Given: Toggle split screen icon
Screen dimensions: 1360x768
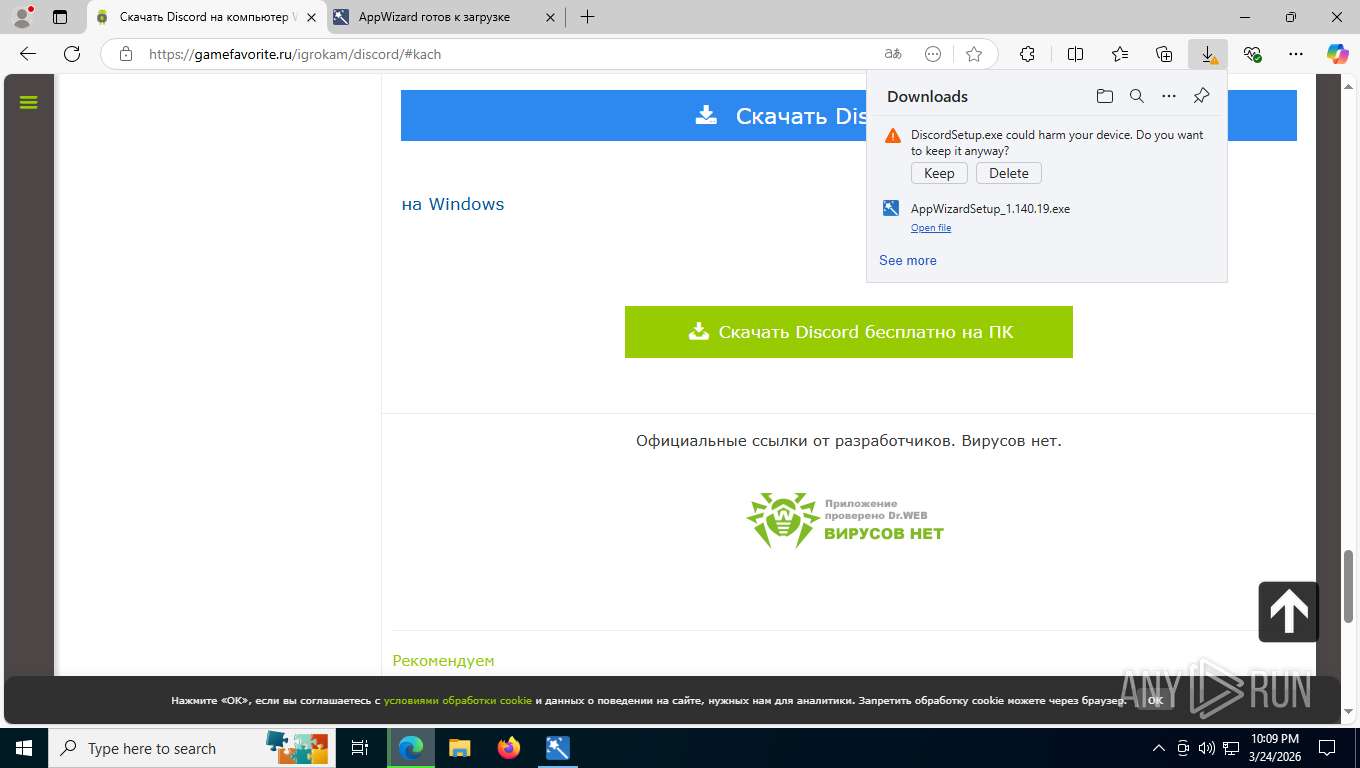Looking at the screenshot, I should coord(1076,54).
